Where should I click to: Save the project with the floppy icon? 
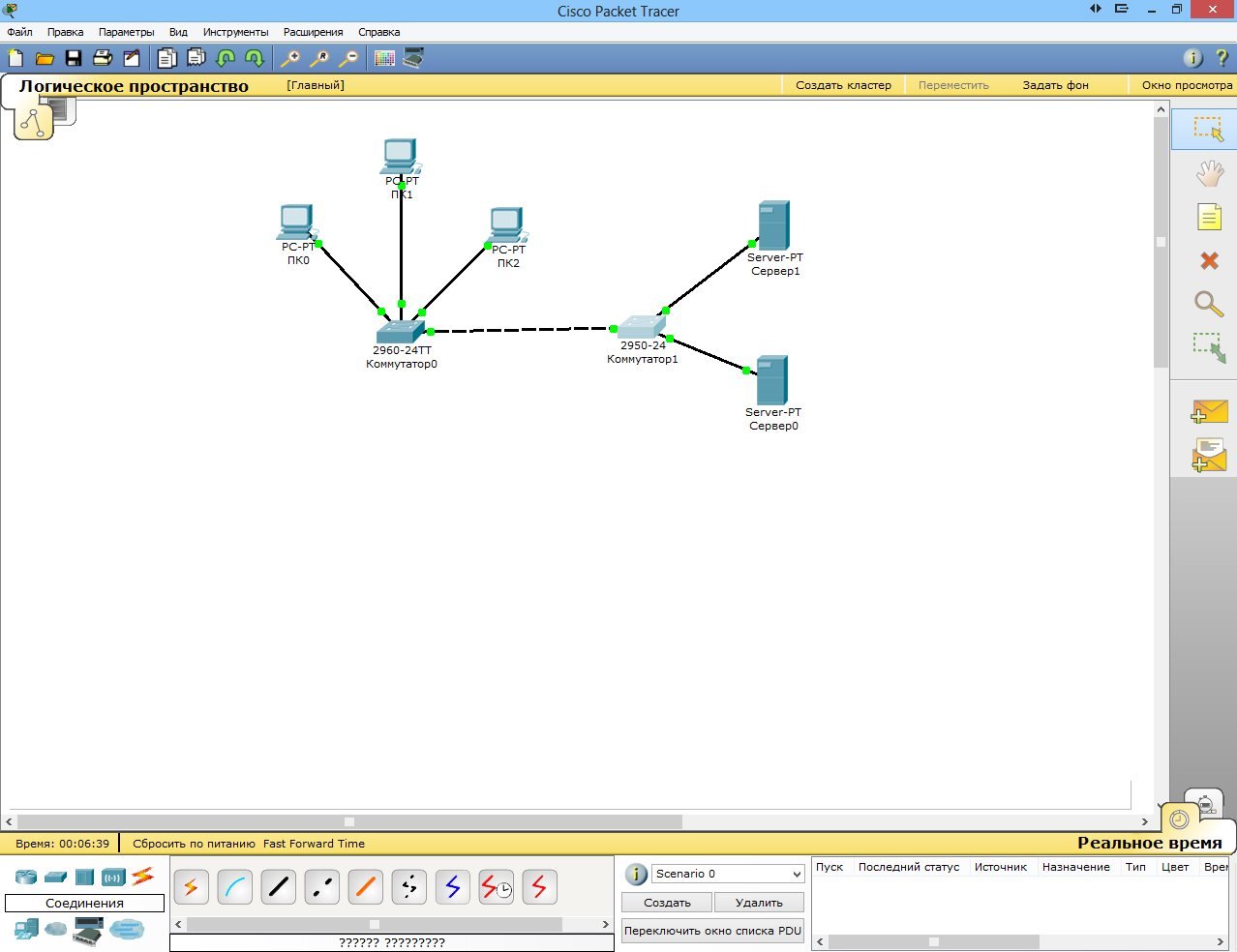click(x=74, y=58)
